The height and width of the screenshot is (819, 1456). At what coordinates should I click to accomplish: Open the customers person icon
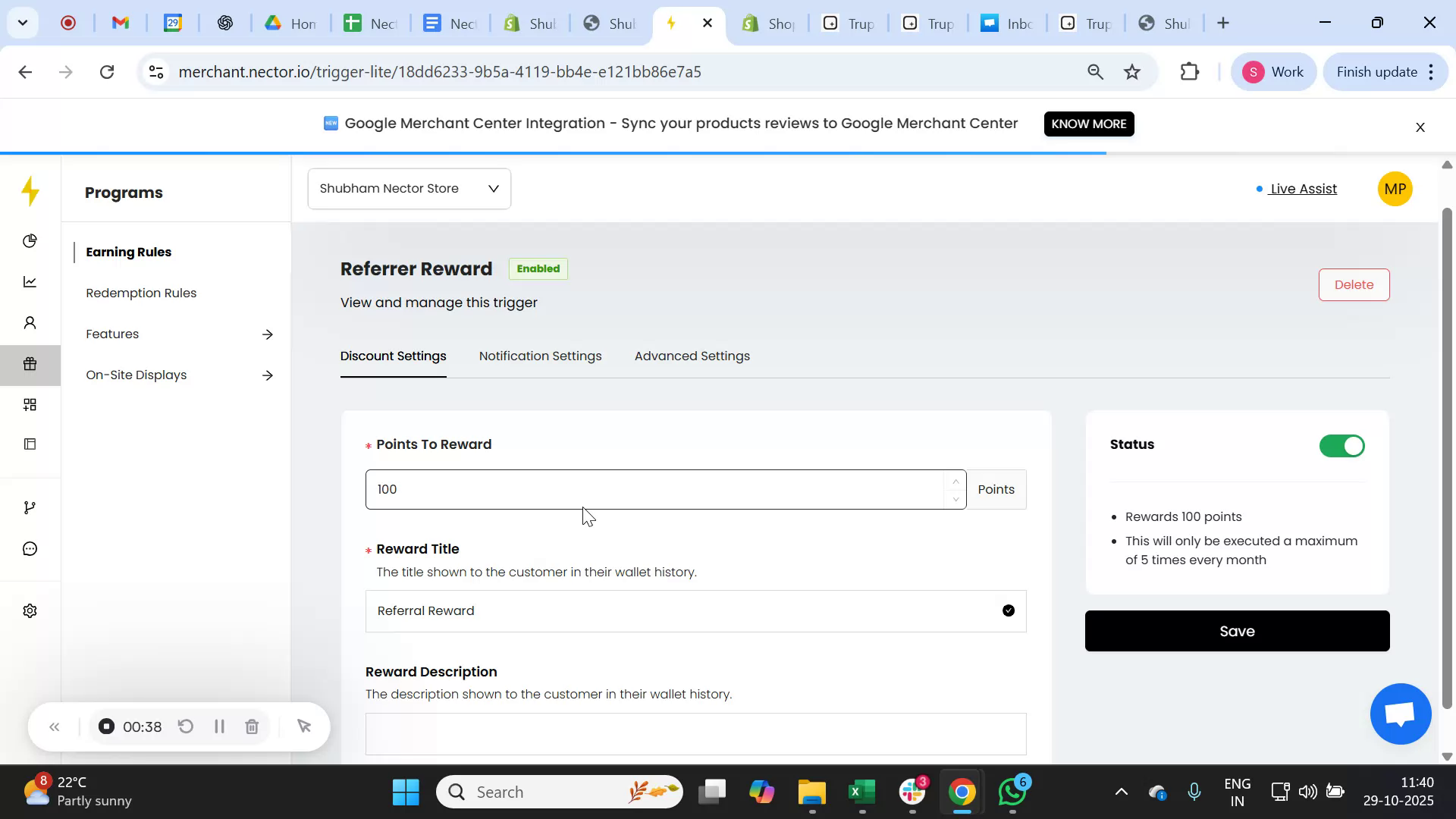tap(30, 322)
